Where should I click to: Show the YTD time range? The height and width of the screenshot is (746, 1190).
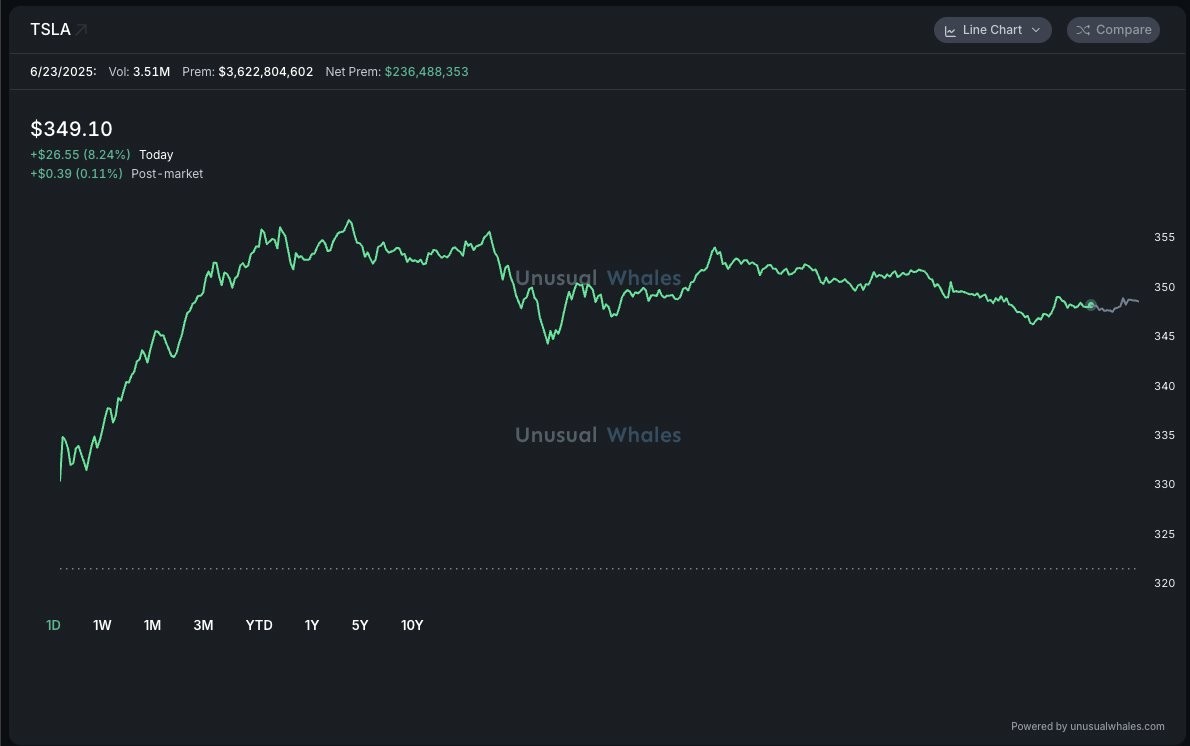tap(259, 625)
